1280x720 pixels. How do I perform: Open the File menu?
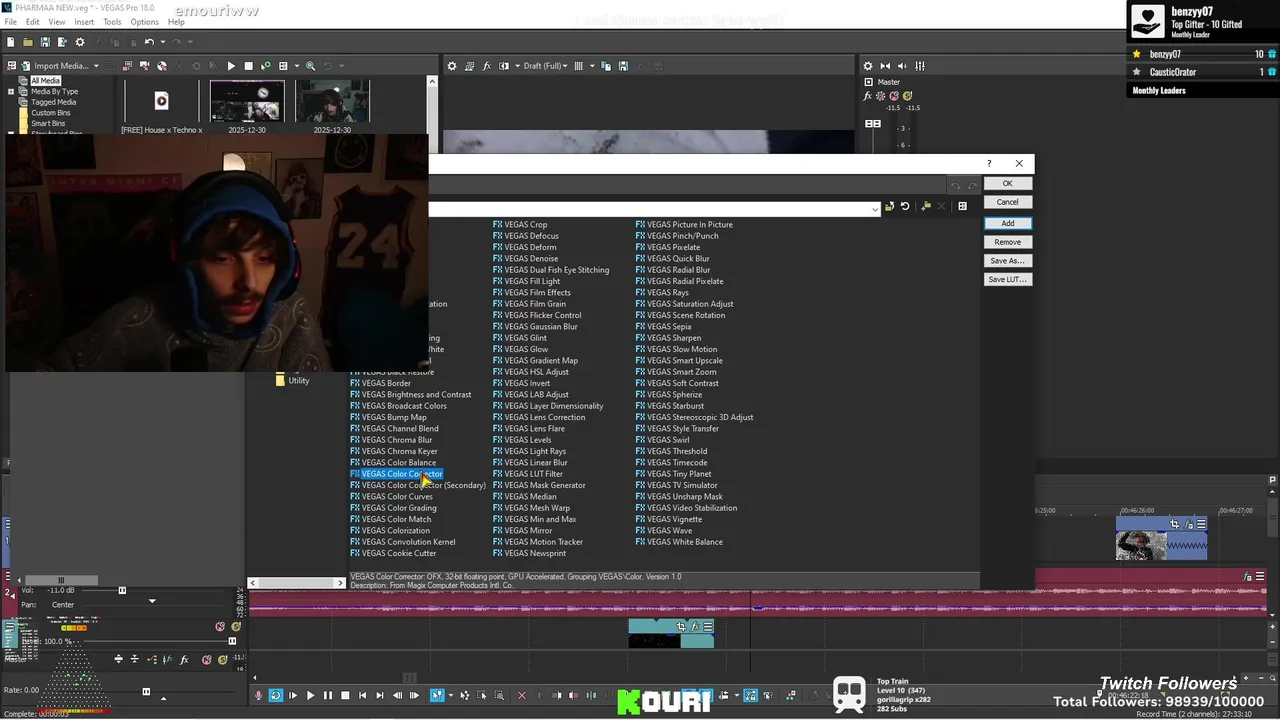pos(11,22)
